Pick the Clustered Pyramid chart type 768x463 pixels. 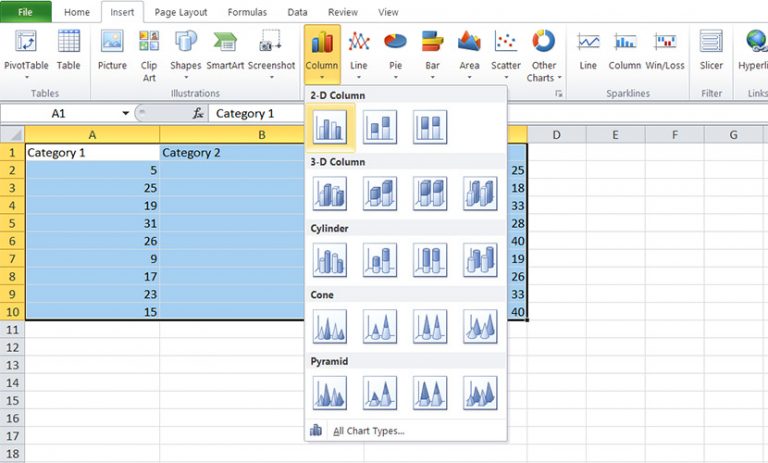point(329,393)
